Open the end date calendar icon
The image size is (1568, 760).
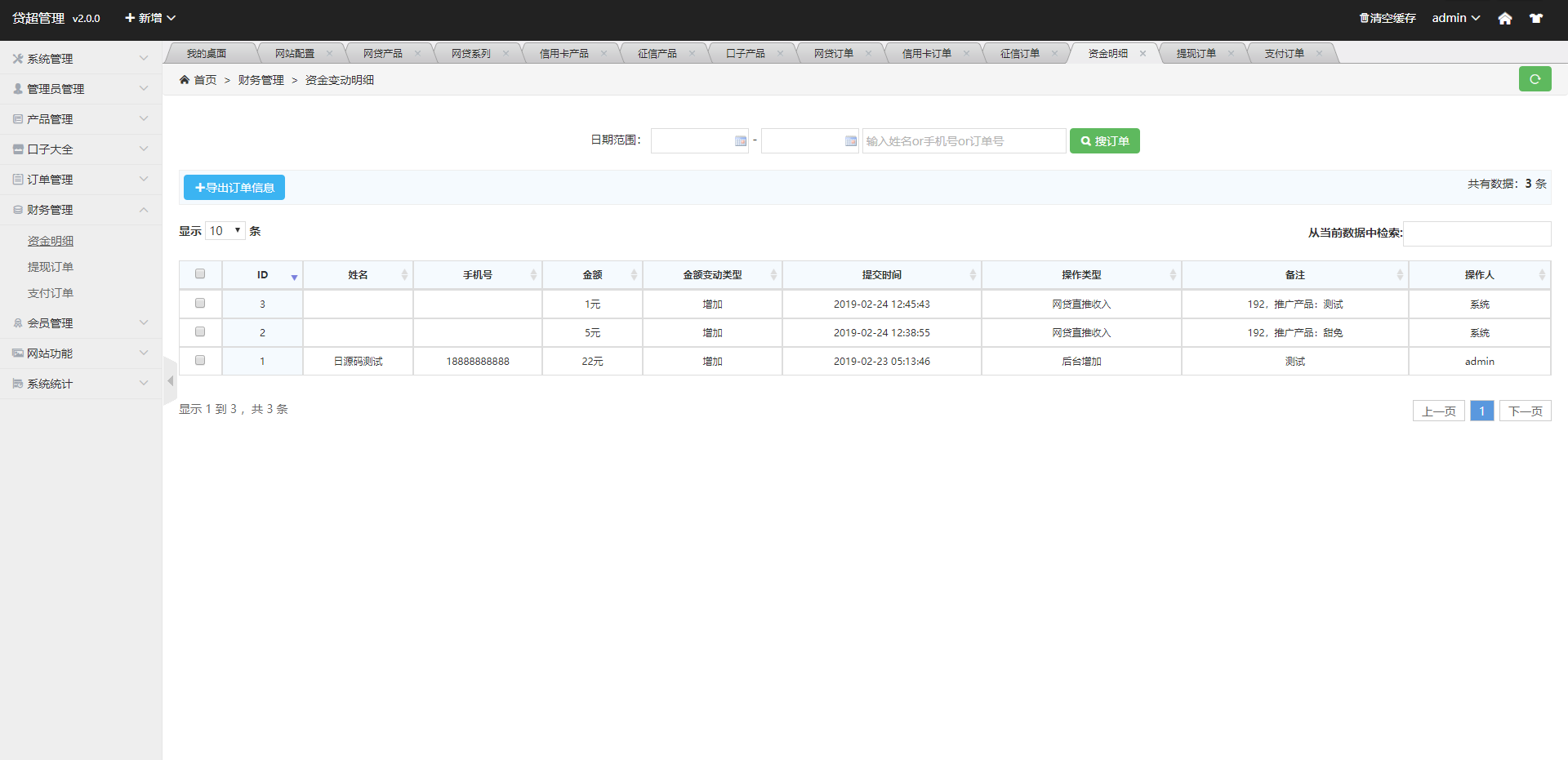[850, 141]
